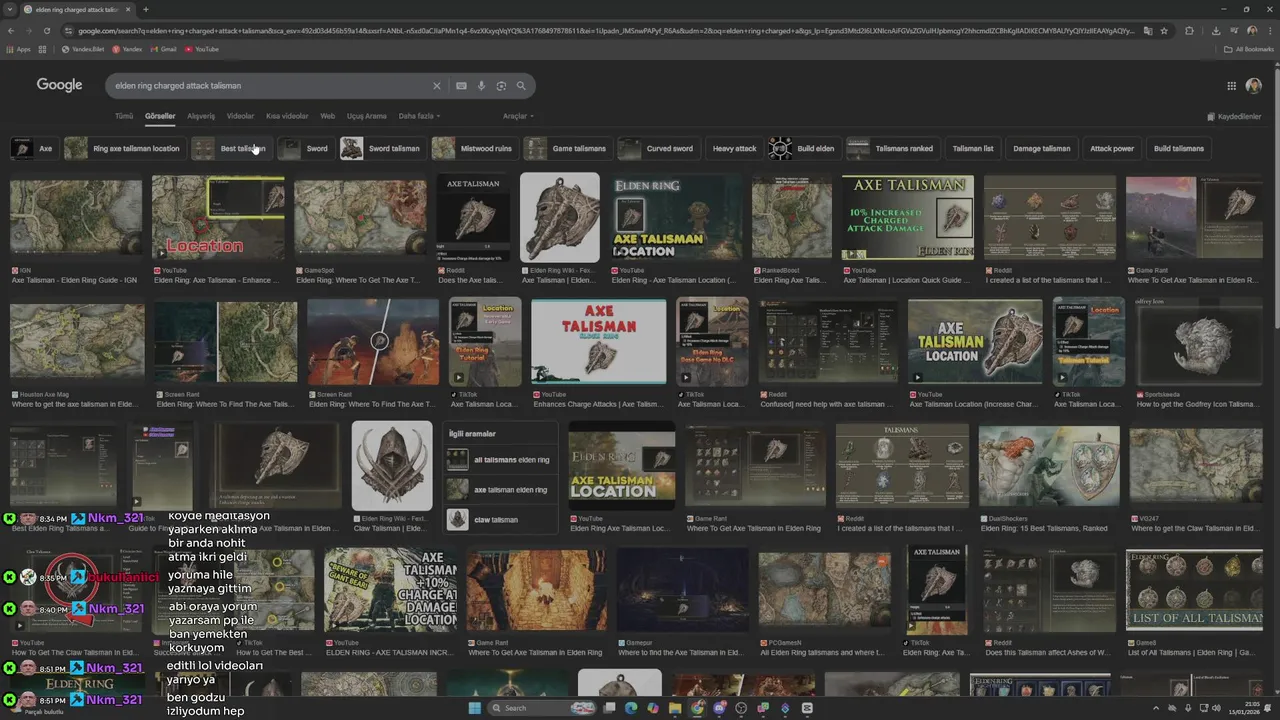The width and height of the screenshot is (1280, 720).
Task: Filter by the Attack power chip
Action: [1112, 148]
